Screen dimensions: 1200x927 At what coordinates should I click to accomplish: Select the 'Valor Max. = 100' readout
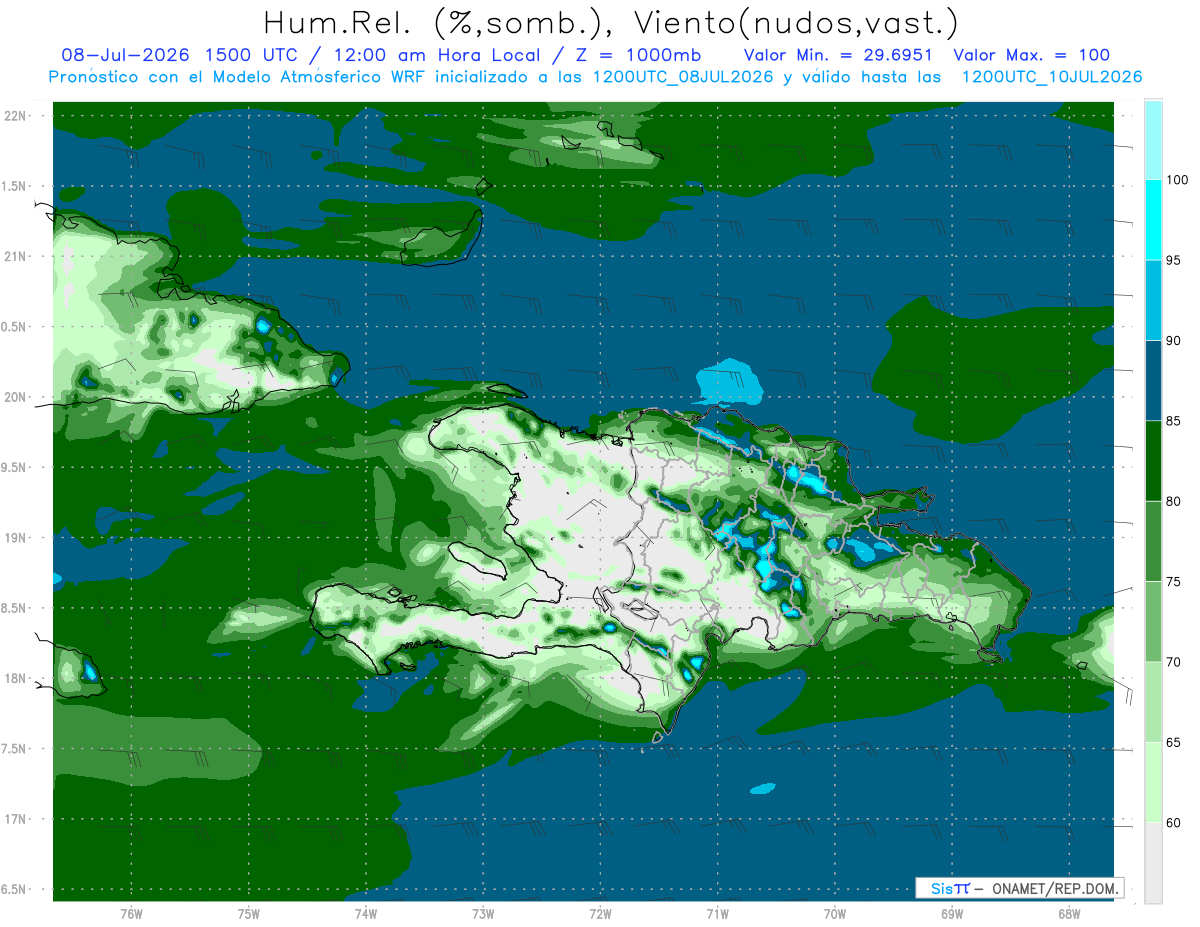click(1031, 55)
